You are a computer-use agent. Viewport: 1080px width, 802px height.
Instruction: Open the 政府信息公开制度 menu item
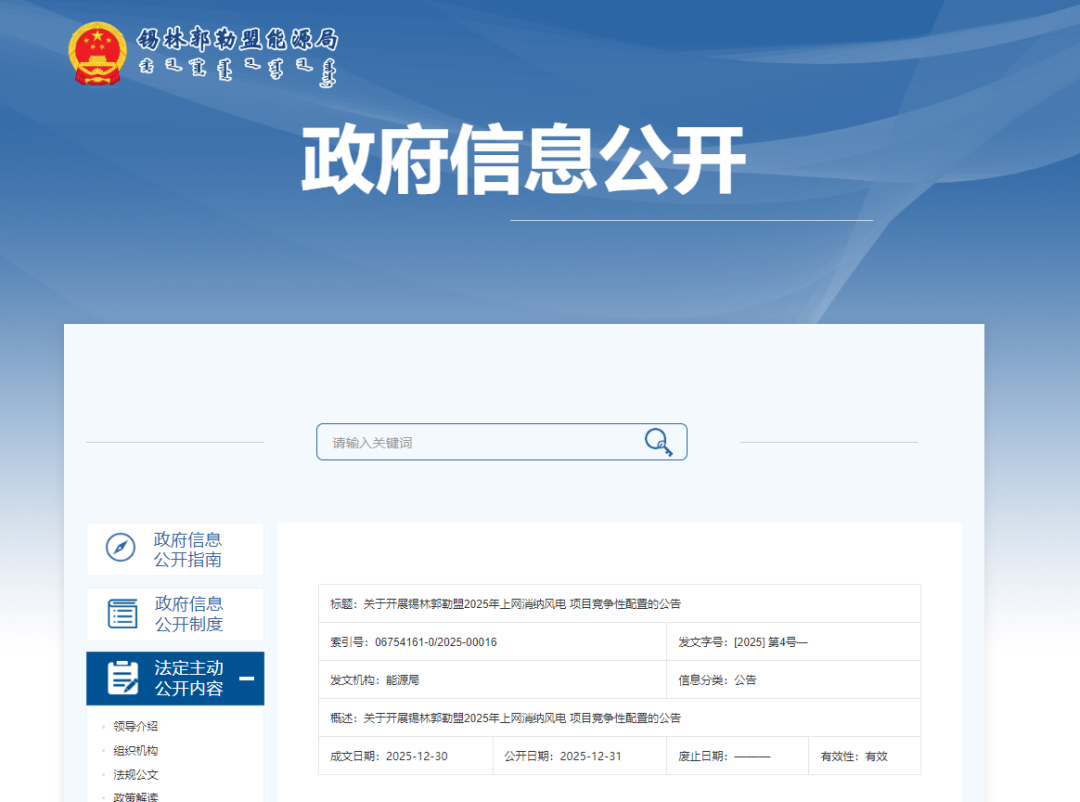pyautogui.click(x=189, y=614)
